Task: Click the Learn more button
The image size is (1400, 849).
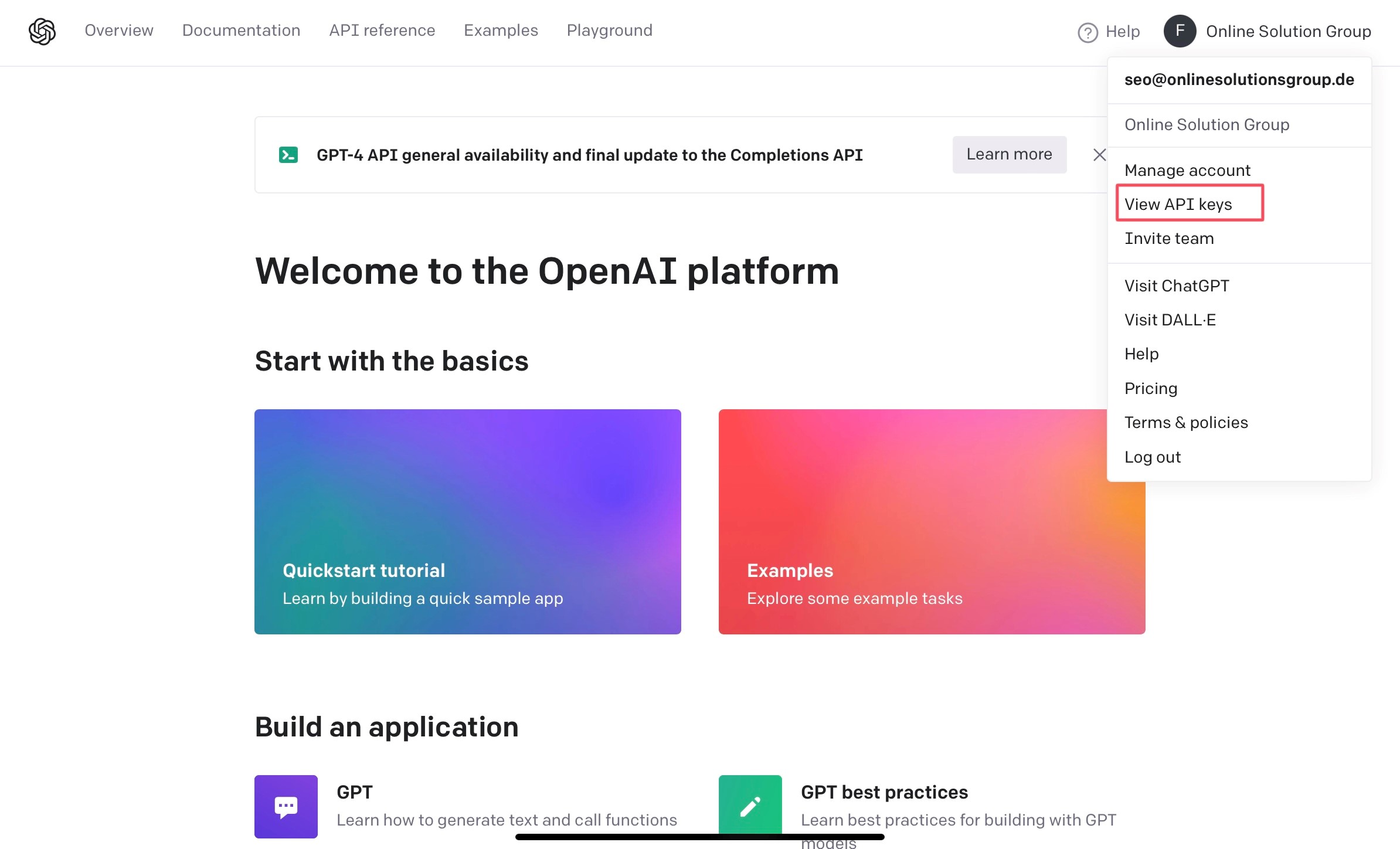Action: [x=1010, y=154]
